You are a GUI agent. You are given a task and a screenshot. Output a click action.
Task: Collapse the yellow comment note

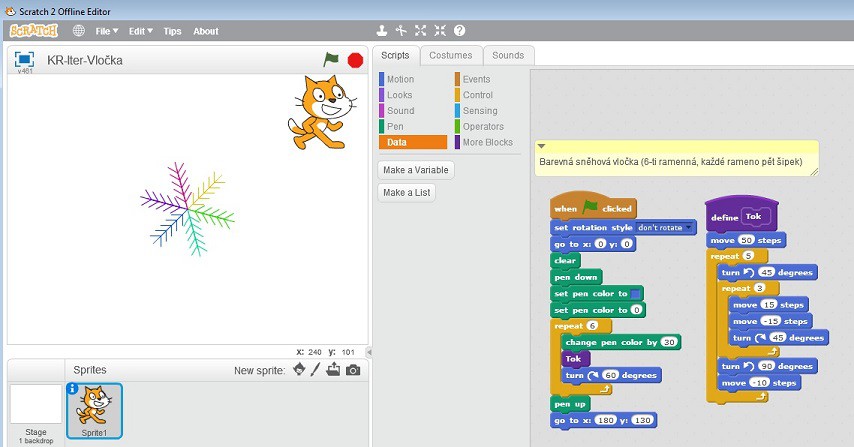(541, 146)
